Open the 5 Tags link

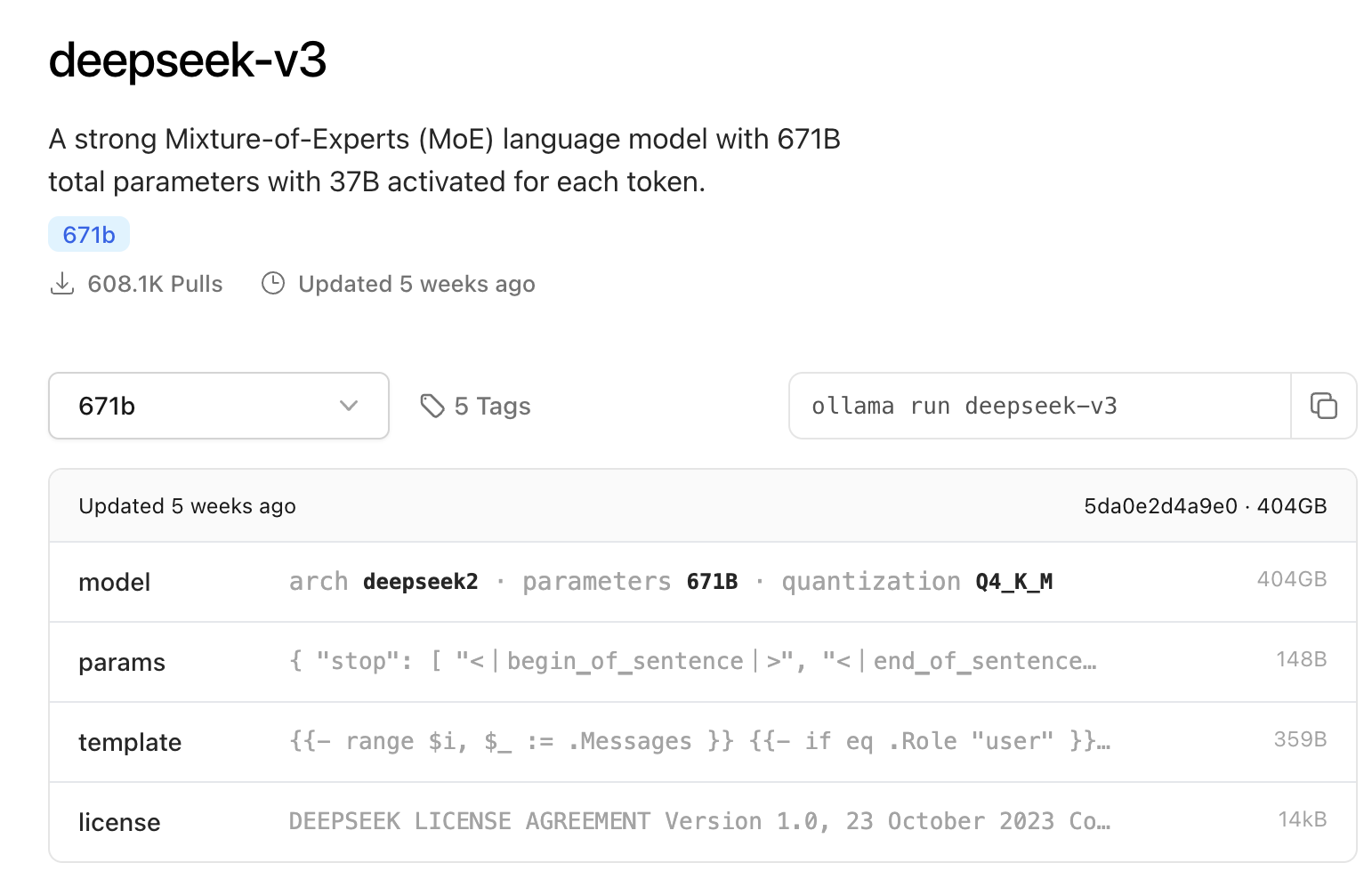(x=492, y=407)
